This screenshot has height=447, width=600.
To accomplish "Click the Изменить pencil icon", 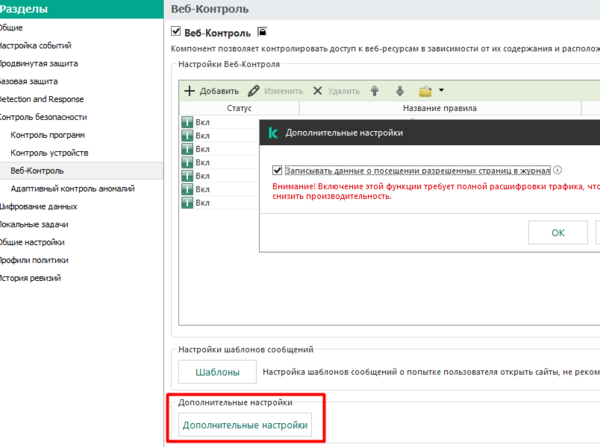I will click(x=253, y=91).
